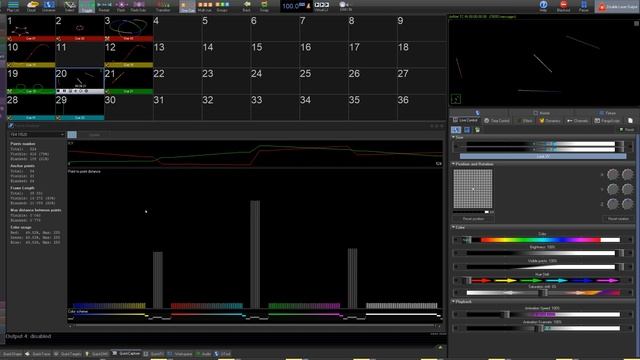Open the QuickTargets bottom tab
Screen dimensions: 640x360
[68, 354]
